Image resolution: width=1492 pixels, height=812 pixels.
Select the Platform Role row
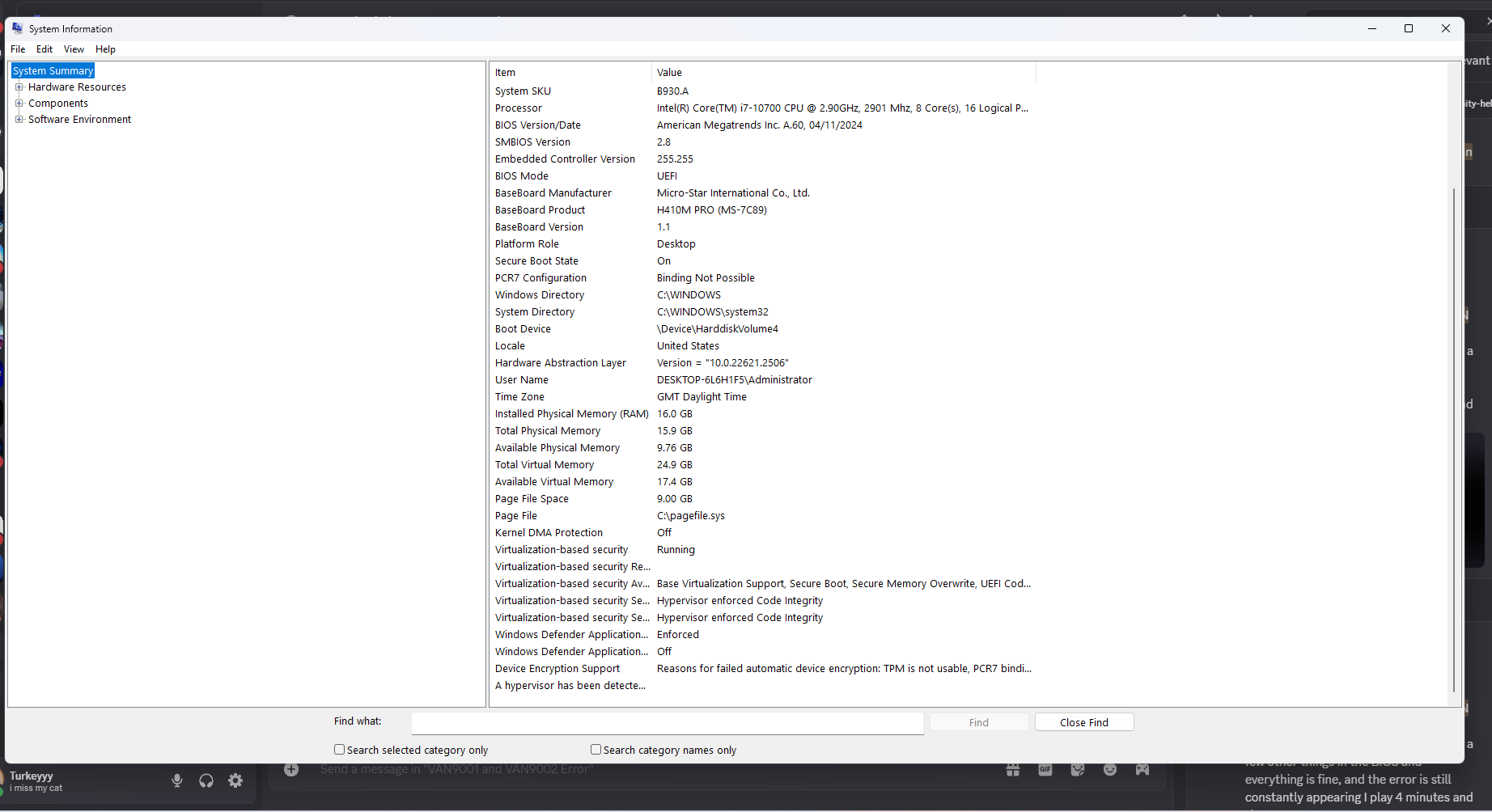coord(762,244)
